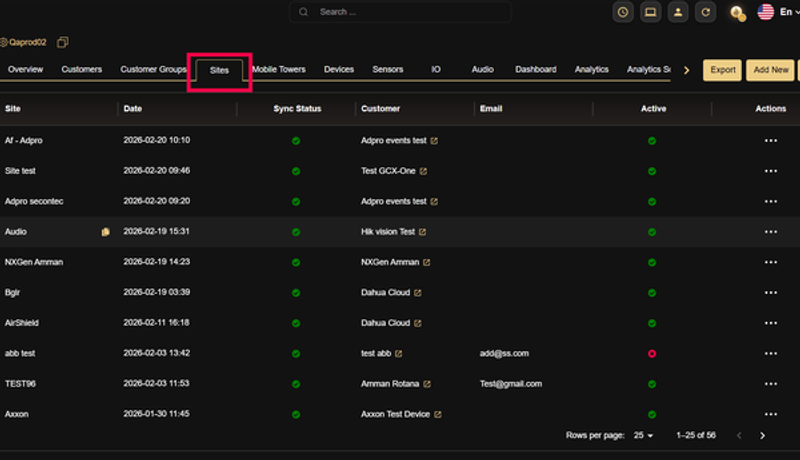Click the search magnifier icon

click(304, 12)
